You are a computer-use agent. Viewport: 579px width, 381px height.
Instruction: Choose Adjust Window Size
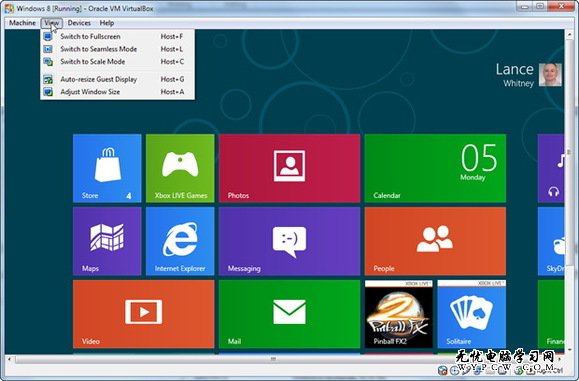point(117,92)
